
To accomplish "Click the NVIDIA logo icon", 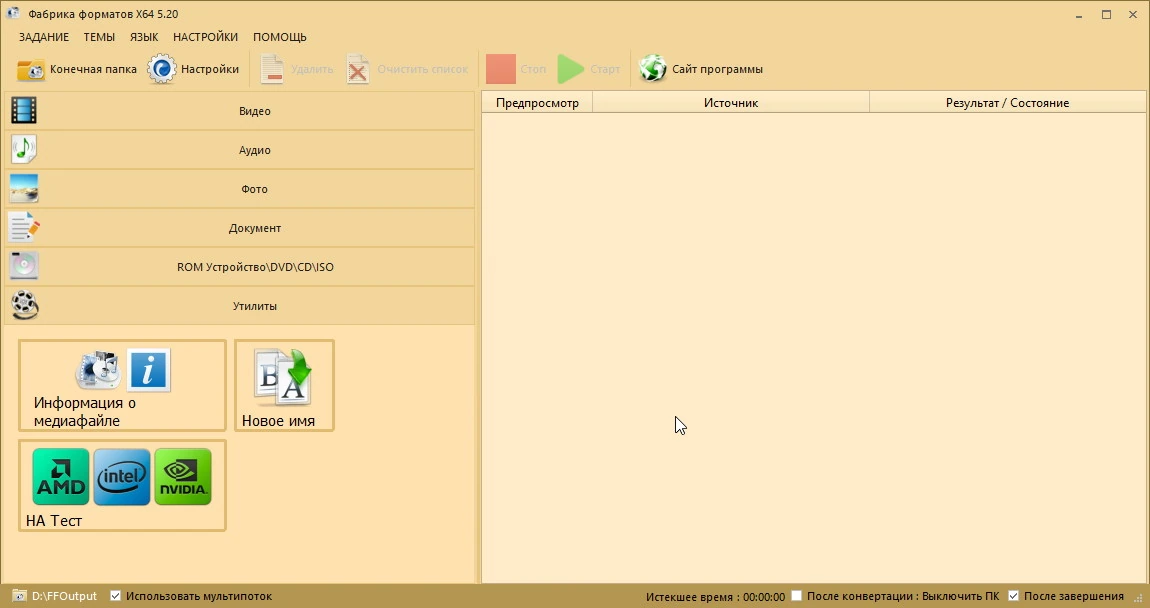I will pyautogui.click(x=183, y=477).
